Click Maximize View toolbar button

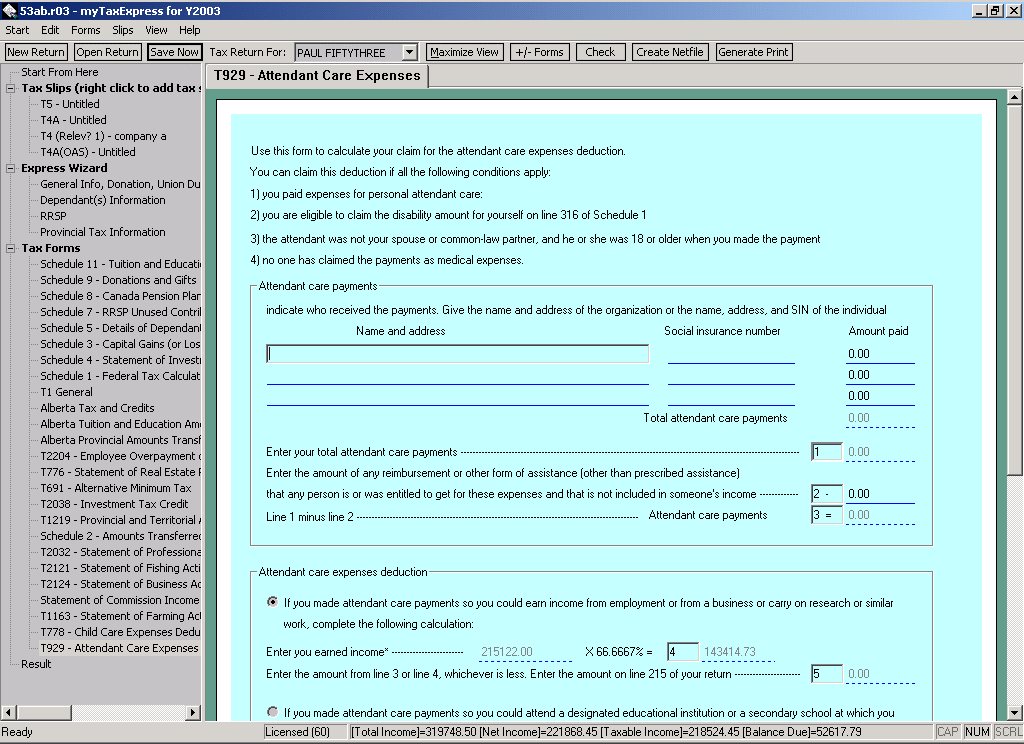(x=464, y=52)
